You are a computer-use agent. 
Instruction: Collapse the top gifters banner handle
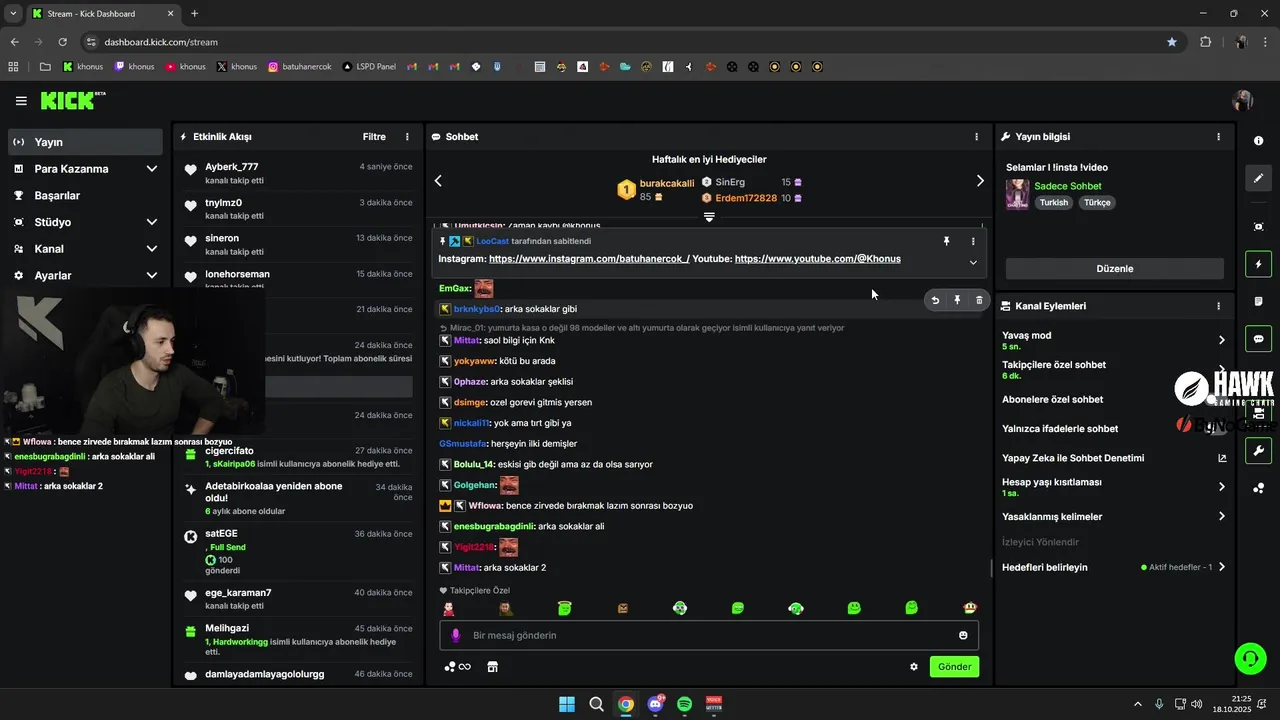(x=709, y=217)
